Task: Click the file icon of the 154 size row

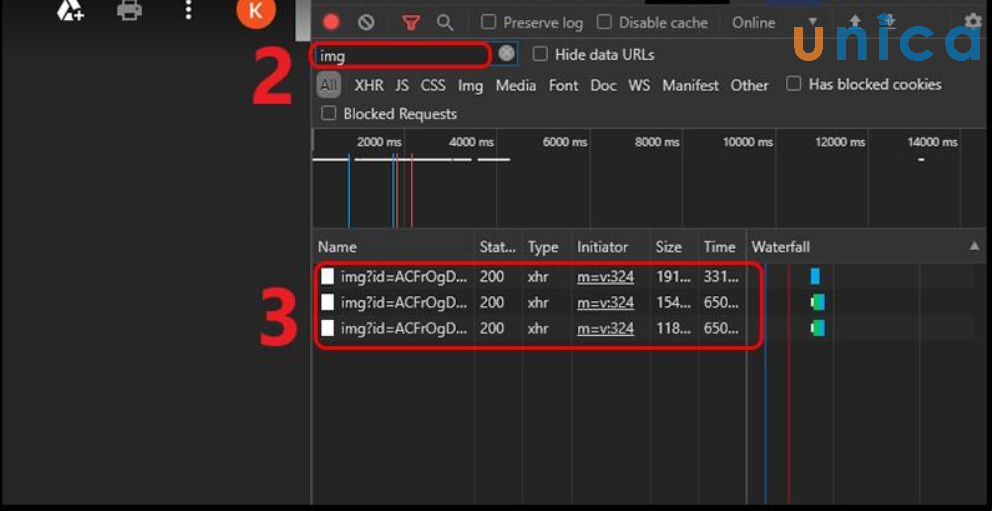Action: point(327,302)
